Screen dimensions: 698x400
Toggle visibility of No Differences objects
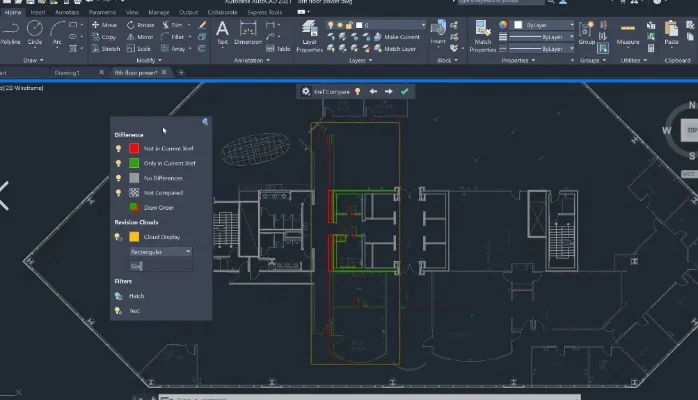coord(118,178)
